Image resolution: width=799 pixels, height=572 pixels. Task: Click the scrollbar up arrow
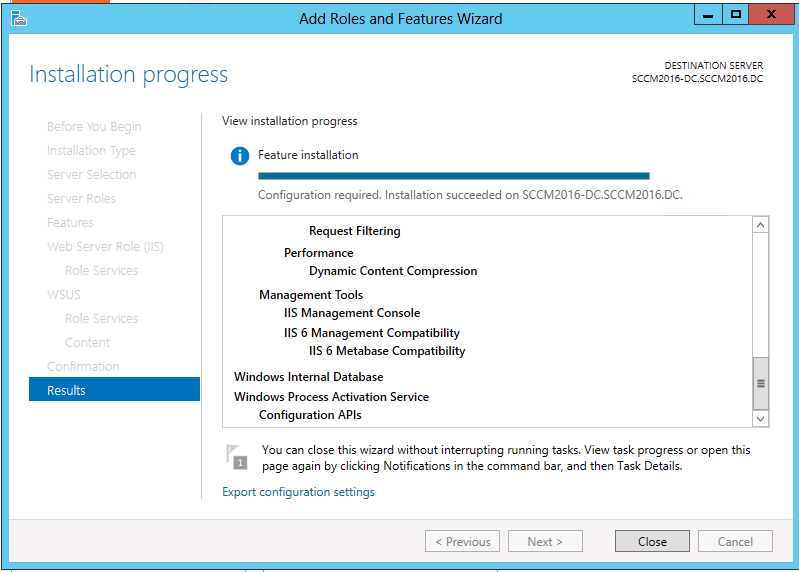pos(760,225)
